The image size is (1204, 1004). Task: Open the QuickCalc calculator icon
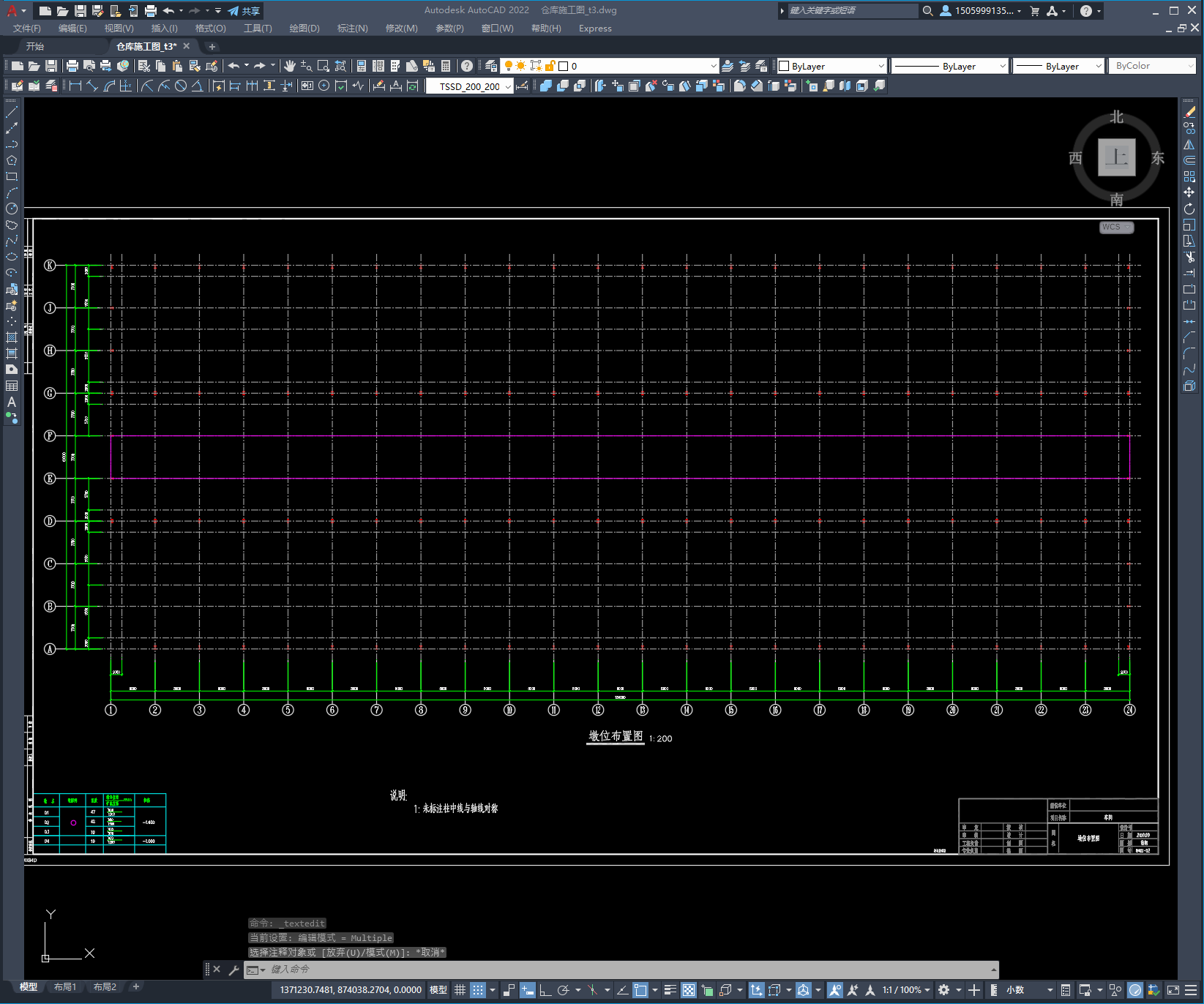coord(446,66)
